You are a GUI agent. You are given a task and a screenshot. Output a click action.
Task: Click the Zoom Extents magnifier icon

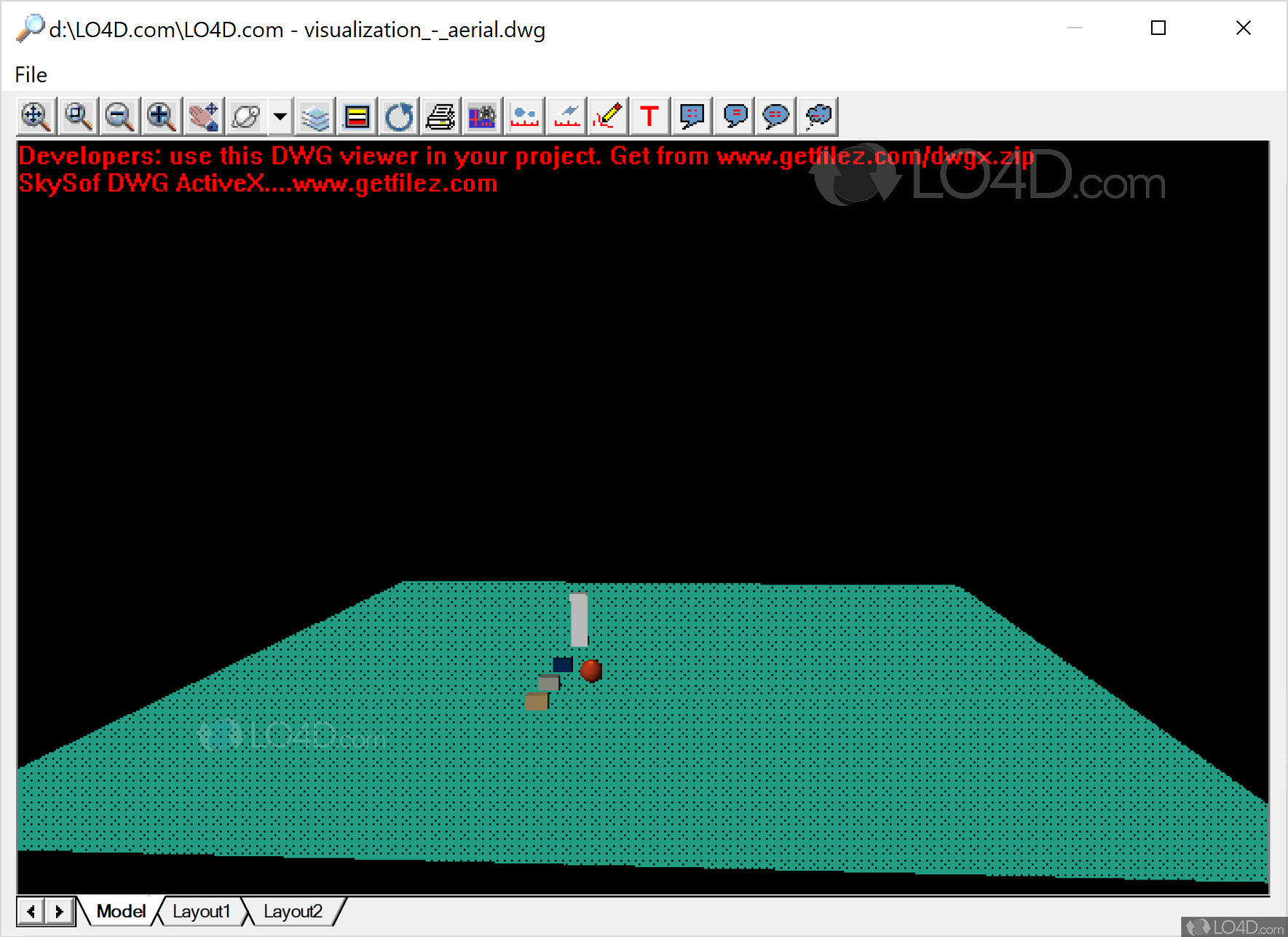tap(36, 116)
